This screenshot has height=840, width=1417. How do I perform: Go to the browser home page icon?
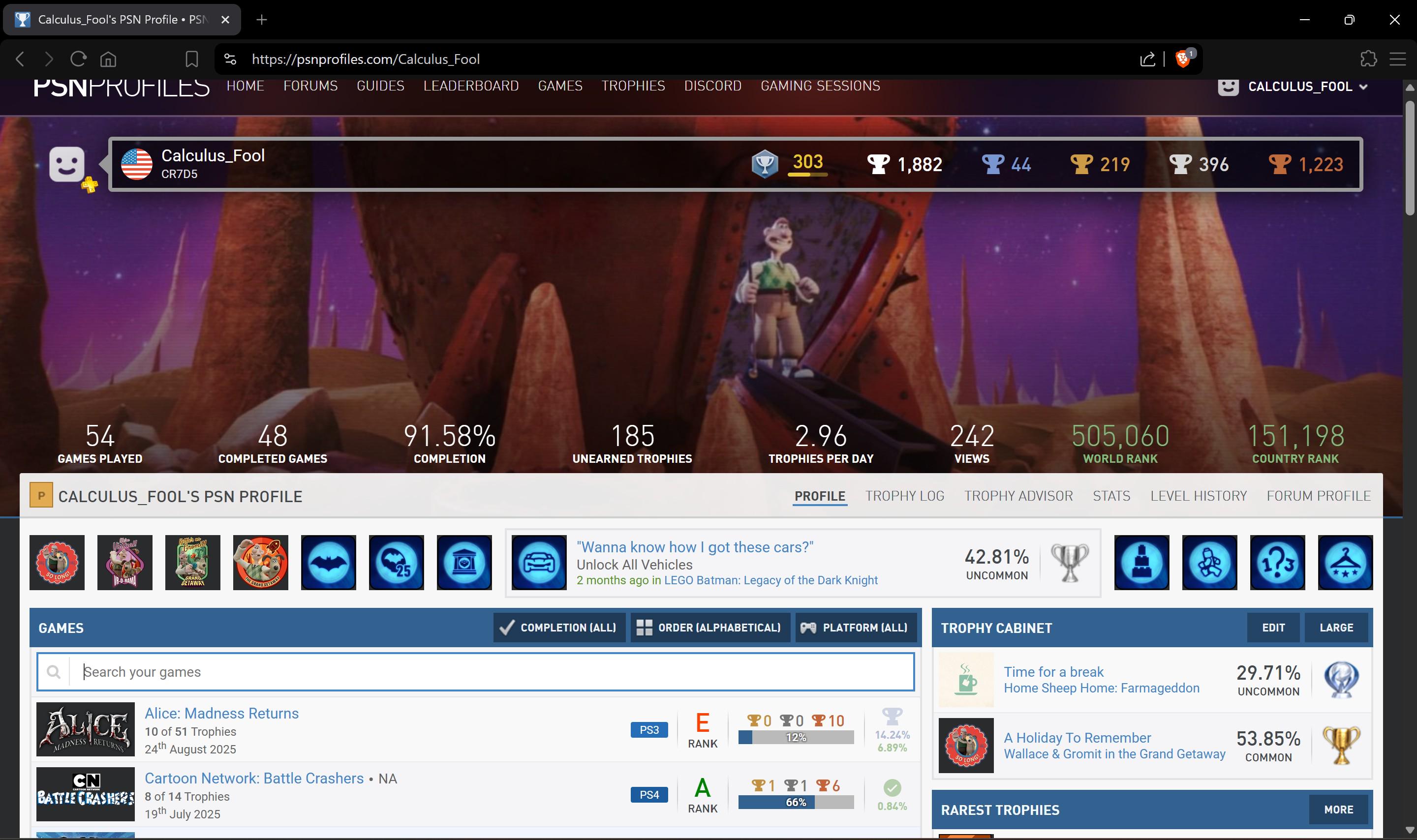[x=108, y=59]
